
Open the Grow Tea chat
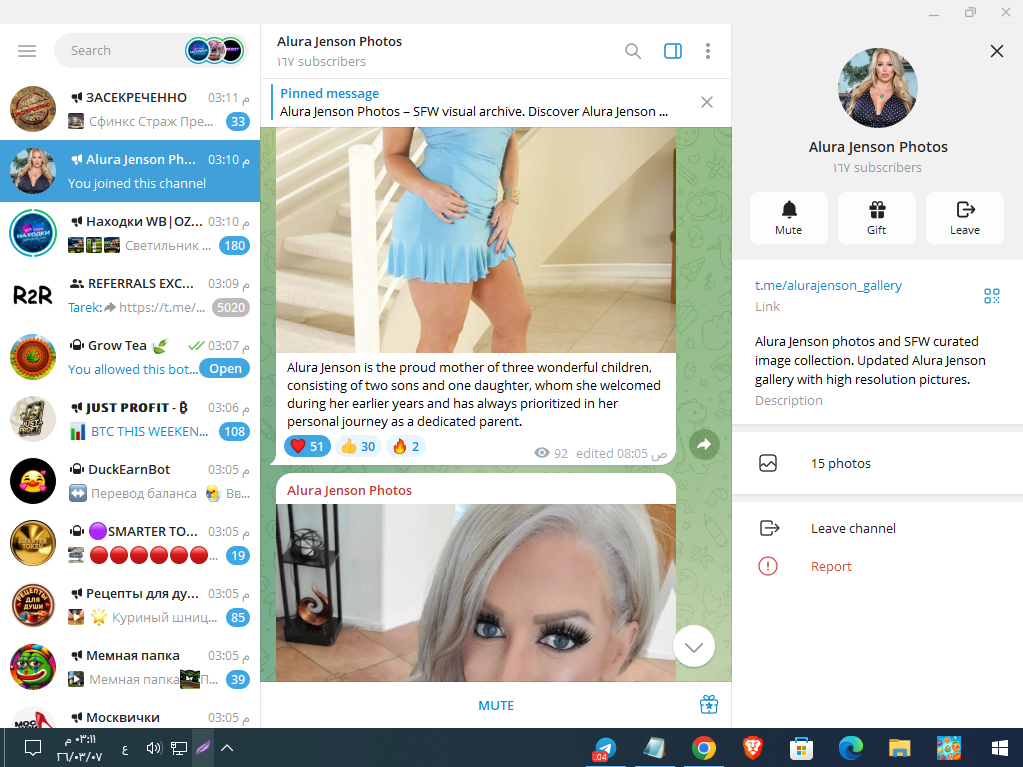(130, 357)
